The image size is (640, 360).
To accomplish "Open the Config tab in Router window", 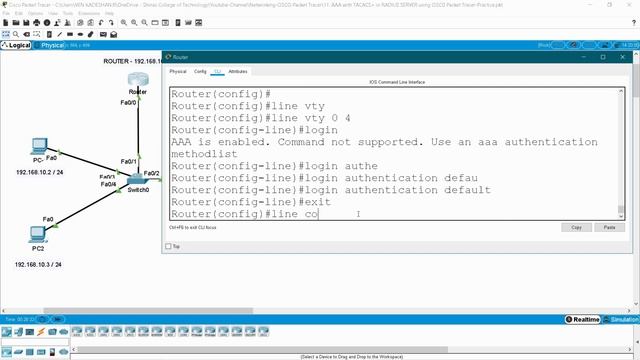I will point(200,71).
